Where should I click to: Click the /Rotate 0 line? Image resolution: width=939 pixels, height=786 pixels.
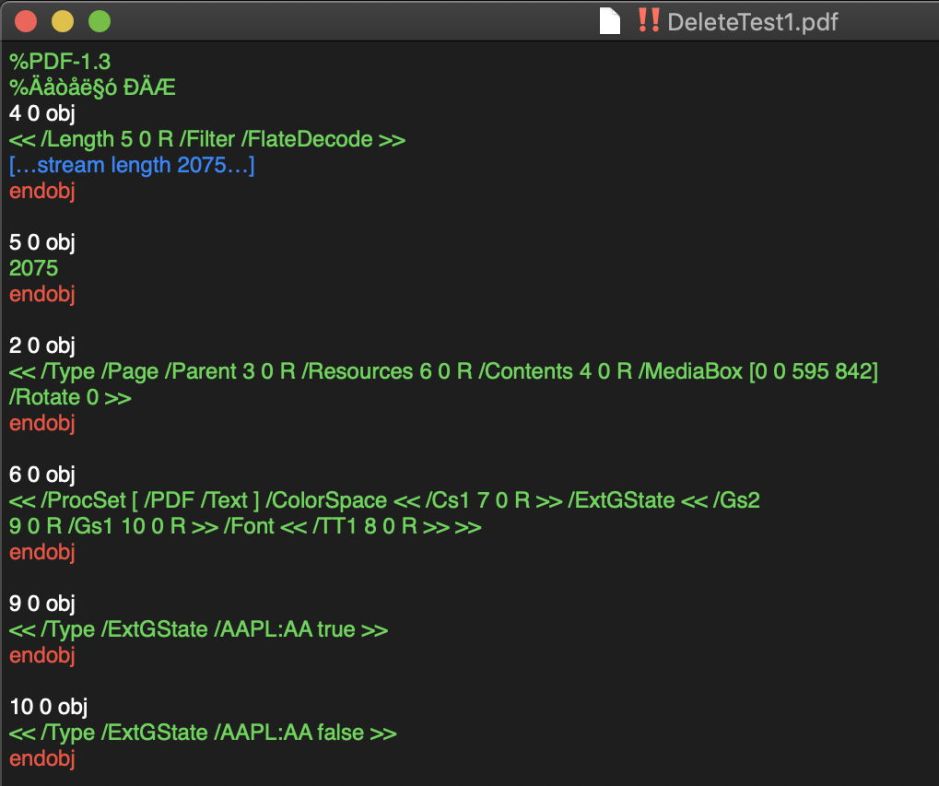70,398
